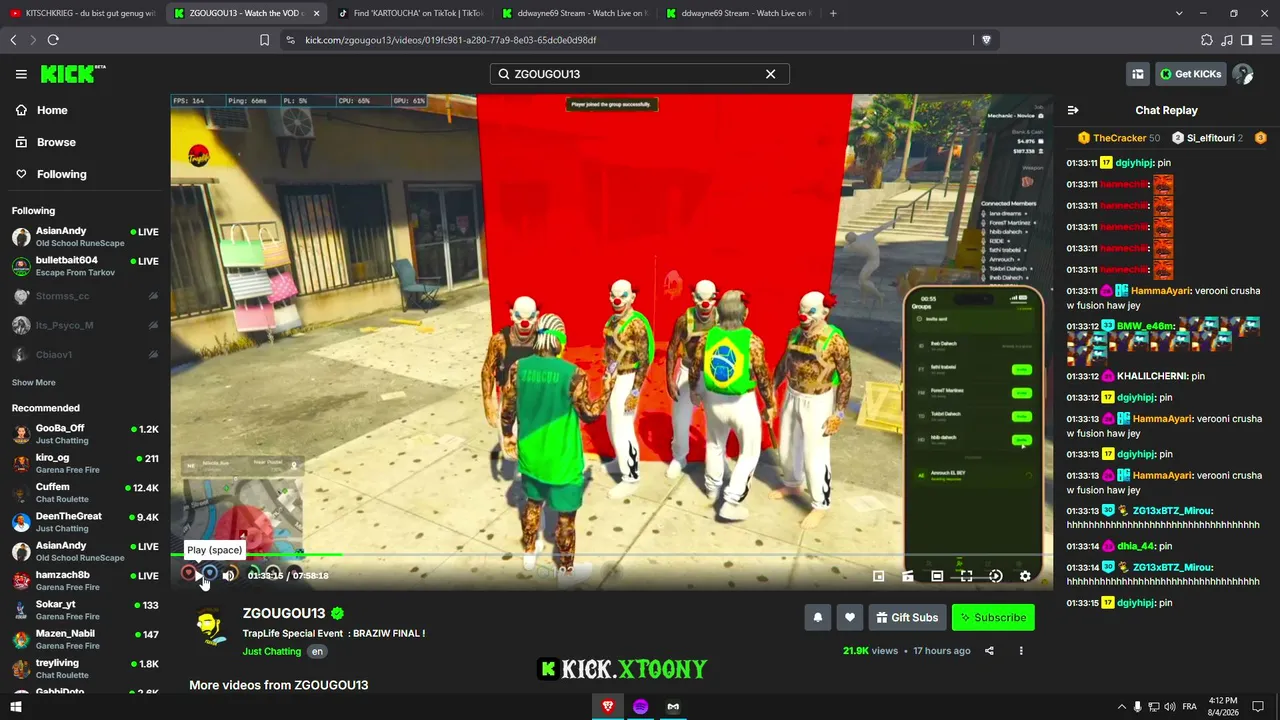Switch to the KITSCHKRIEG YouTube tab
The height and width of the screenshot is (720, 1280).
83,13
